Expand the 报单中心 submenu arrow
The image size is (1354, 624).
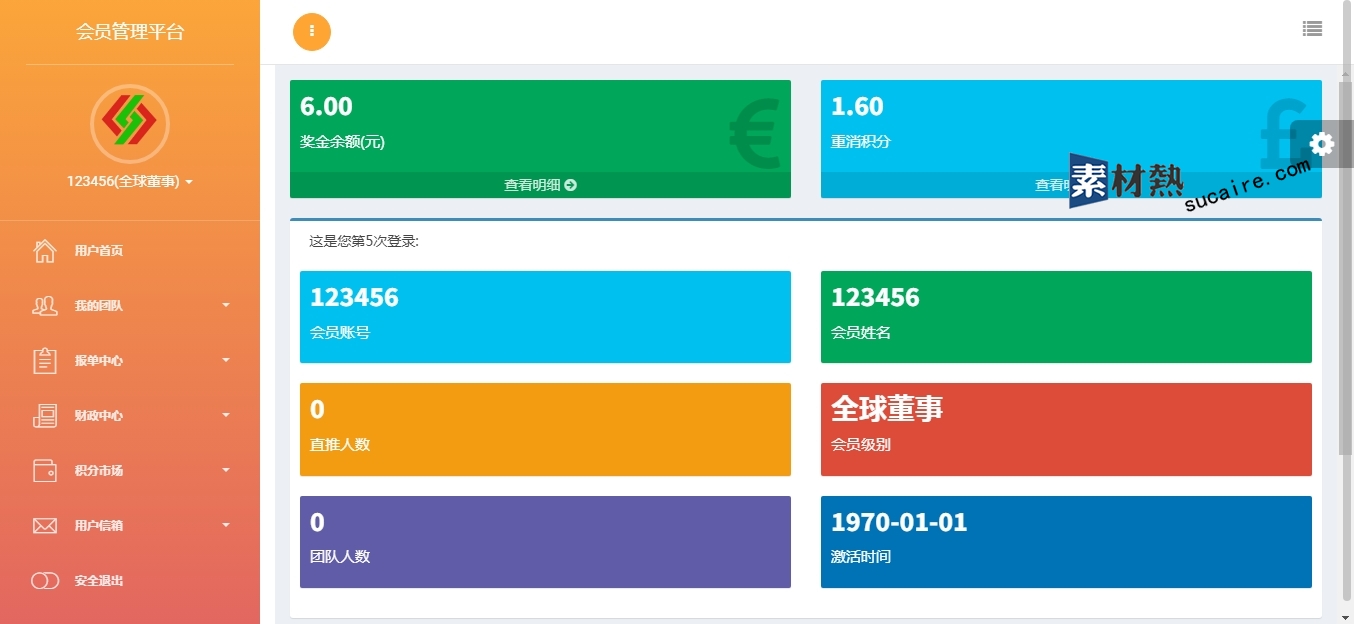(x=226, y=360)
